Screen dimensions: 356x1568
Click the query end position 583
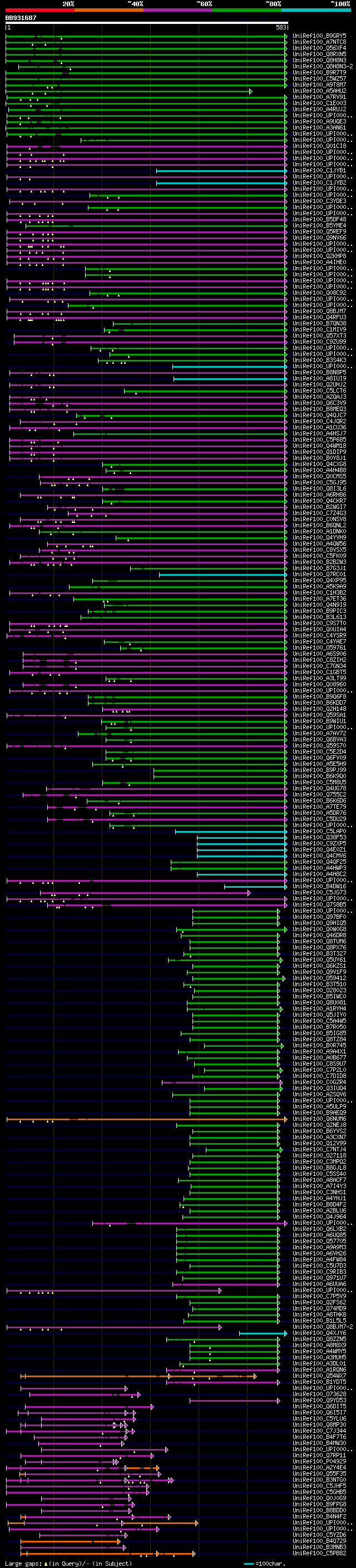(280, 27)
